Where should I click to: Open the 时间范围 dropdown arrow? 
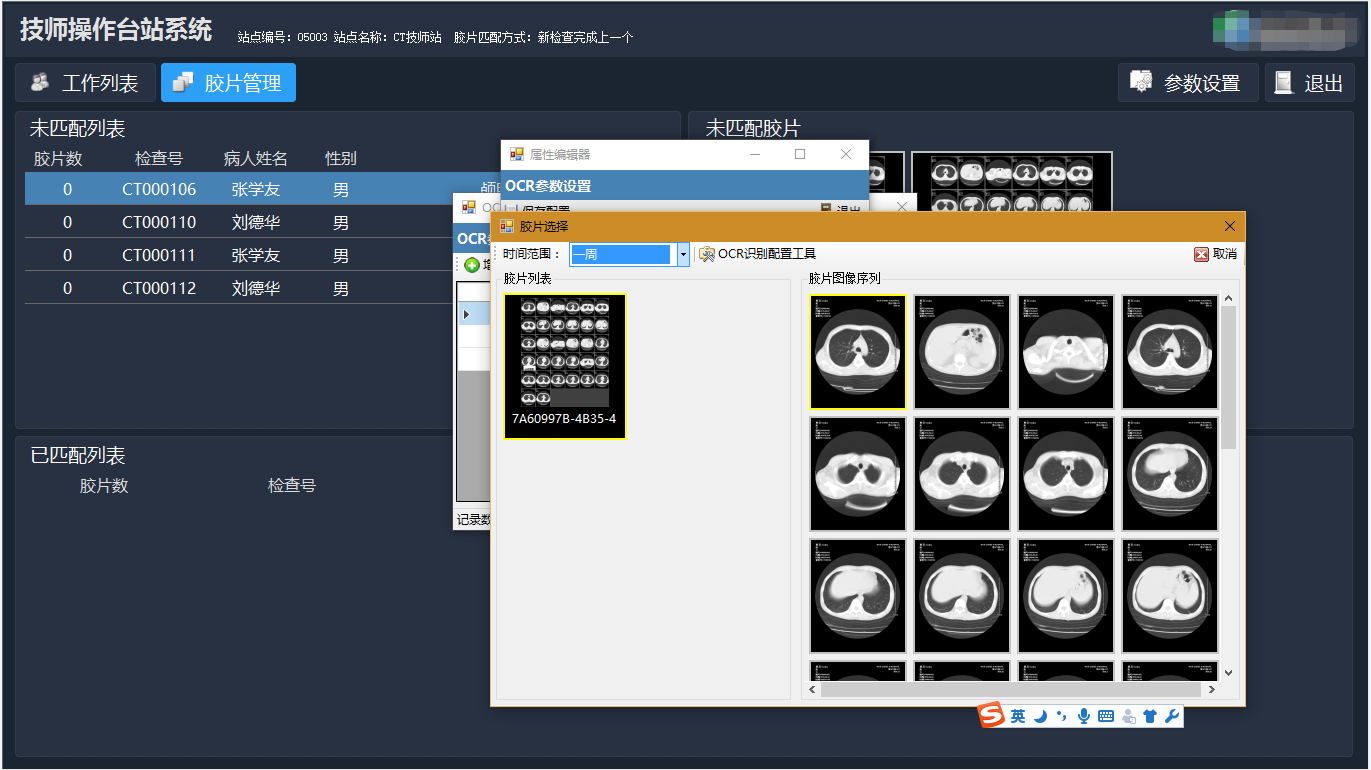click(x=684, y=255)
